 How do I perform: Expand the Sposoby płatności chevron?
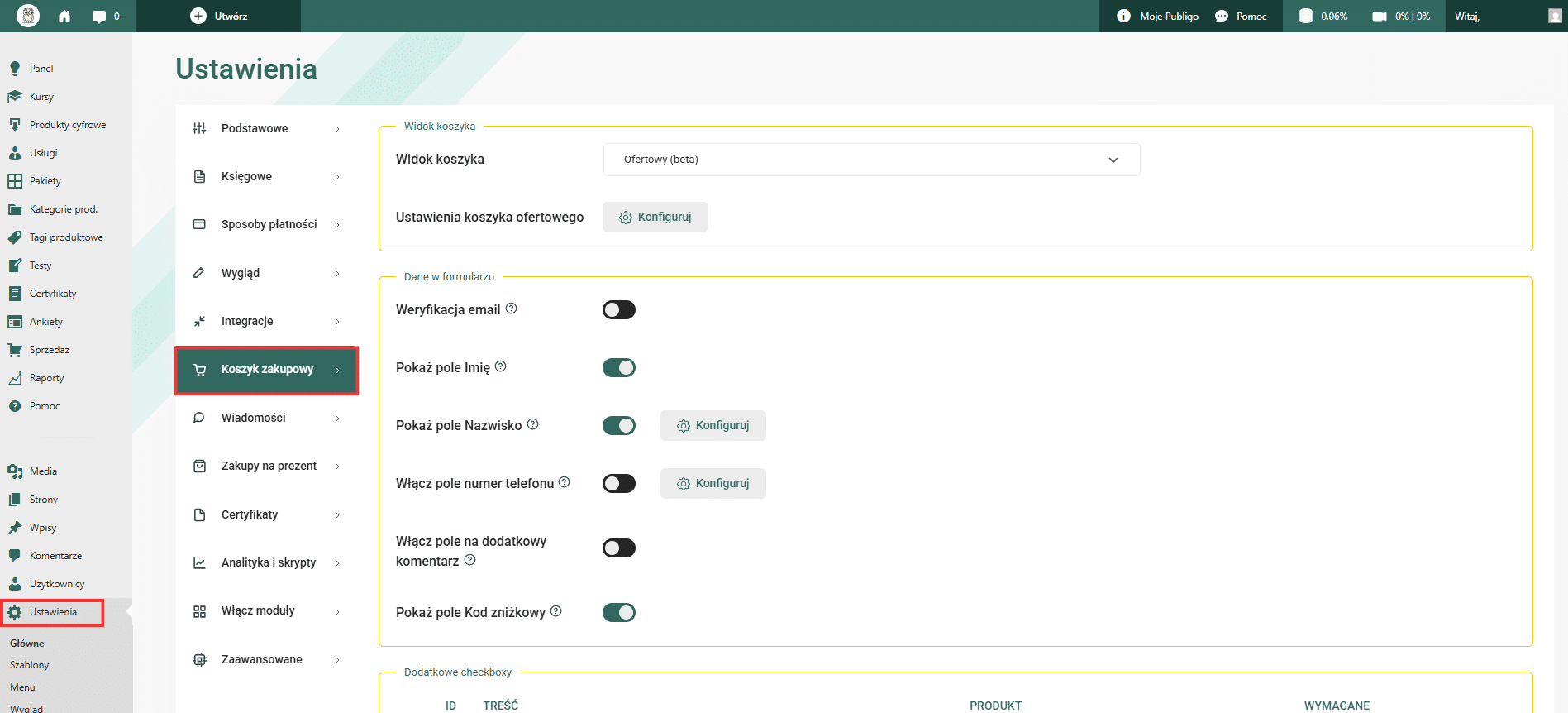[x=337, y=225]
